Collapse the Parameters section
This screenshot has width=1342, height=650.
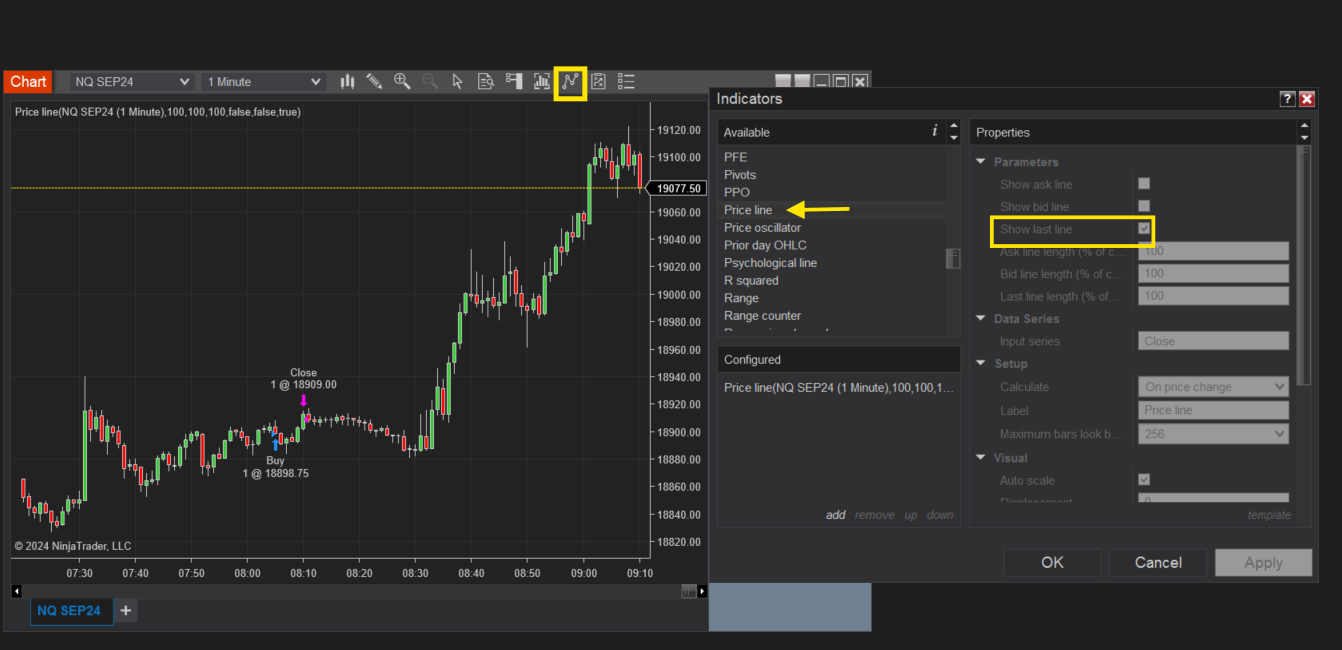click(x=982, y=162)
